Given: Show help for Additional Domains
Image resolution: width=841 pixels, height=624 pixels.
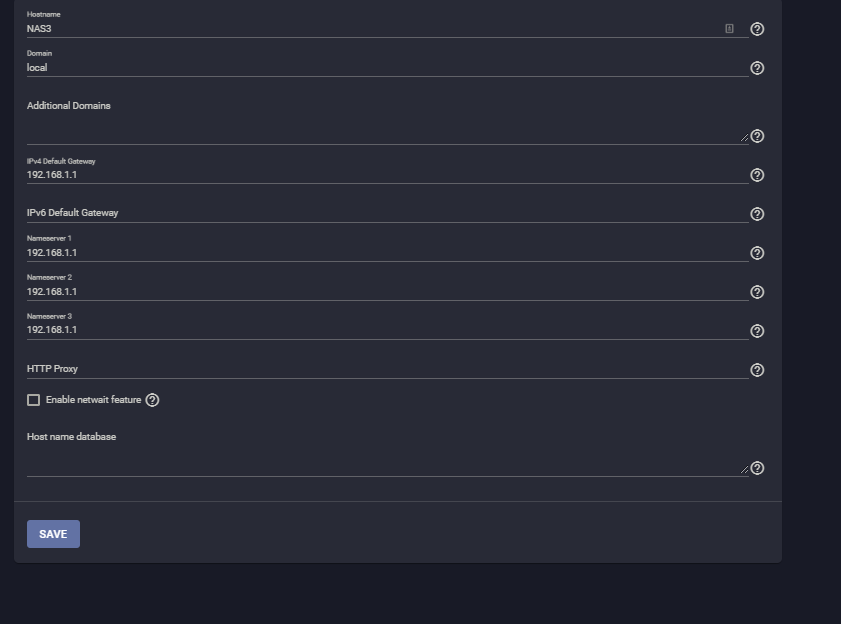Looking at the screenshot, I should pyautogui.click(x=757, y=136).
